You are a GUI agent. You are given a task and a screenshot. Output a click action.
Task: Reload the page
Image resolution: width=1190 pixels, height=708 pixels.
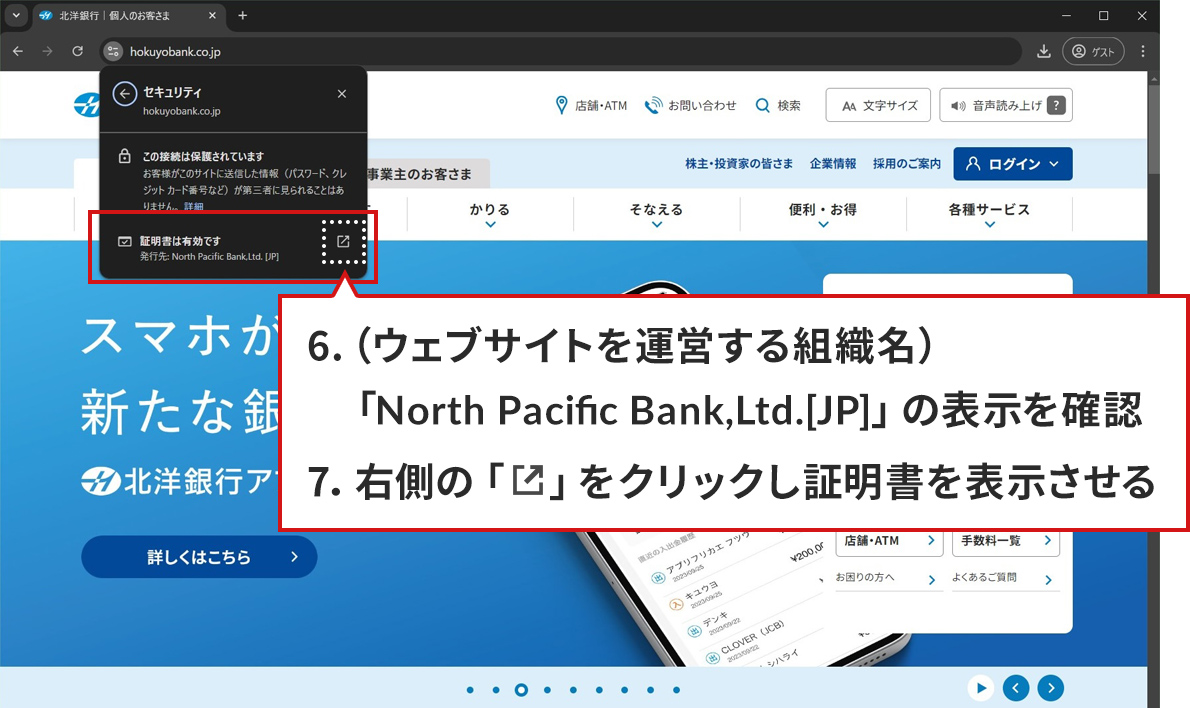[x=77, y=52]
